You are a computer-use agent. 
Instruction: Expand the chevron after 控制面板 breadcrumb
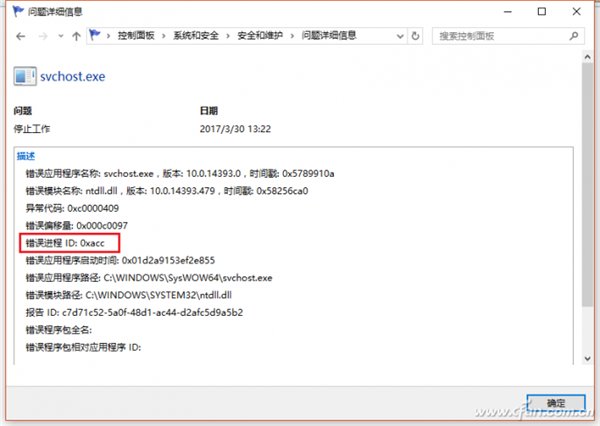click(163, 35)
